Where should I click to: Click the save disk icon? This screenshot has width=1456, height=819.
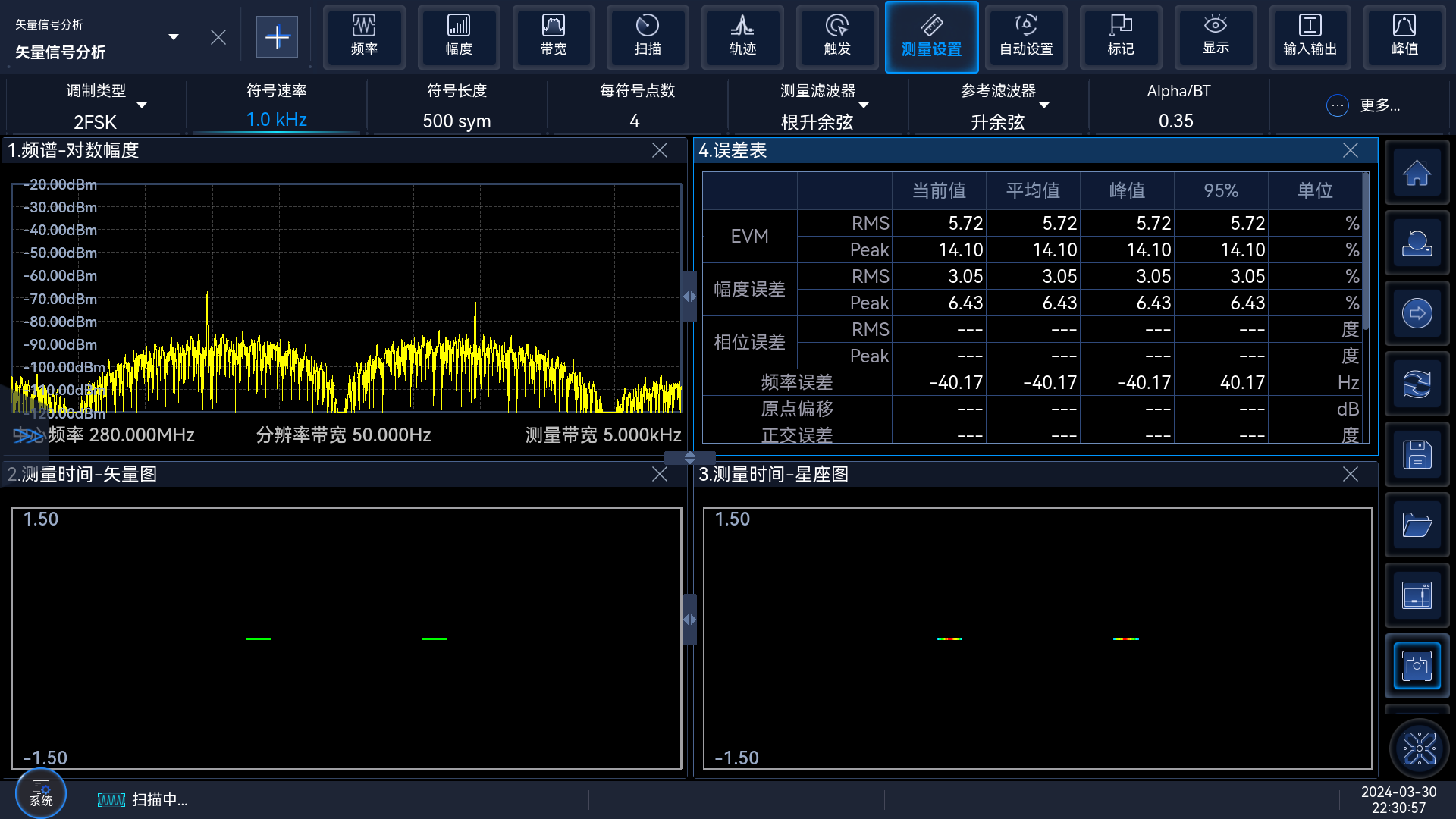tap(1417, 455)
